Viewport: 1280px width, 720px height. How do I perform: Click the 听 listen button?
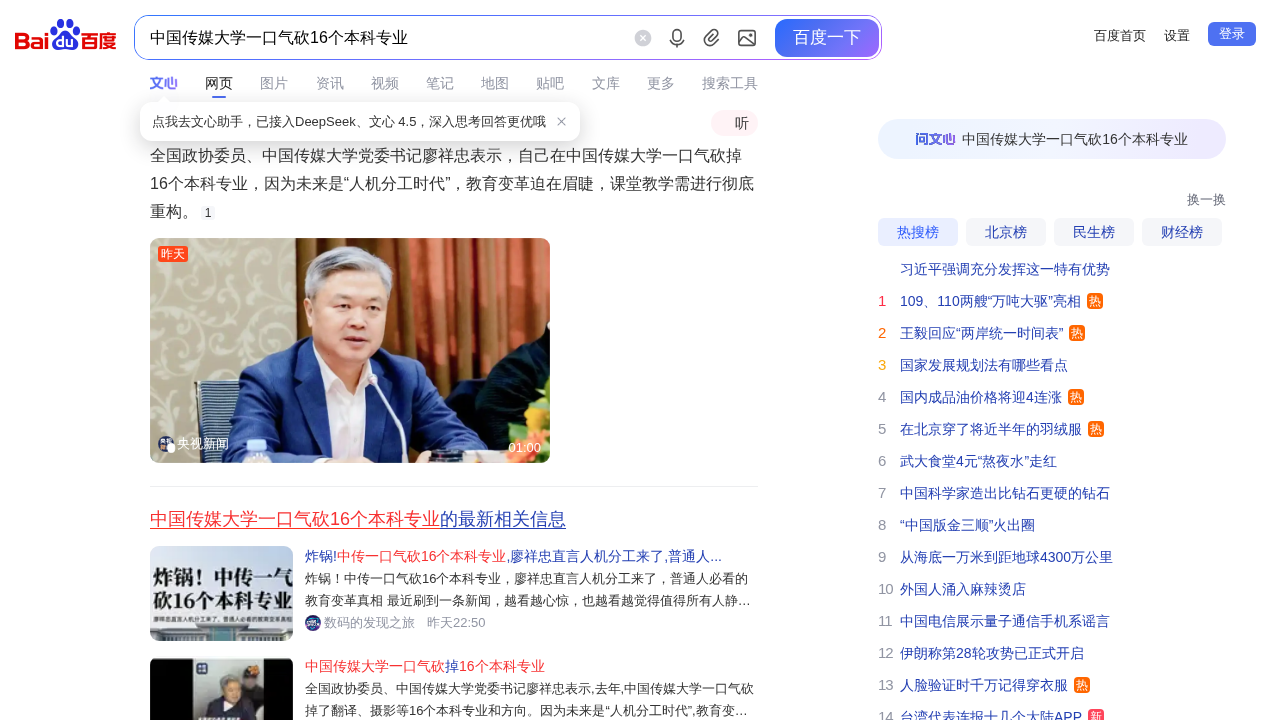pos(735,123)
